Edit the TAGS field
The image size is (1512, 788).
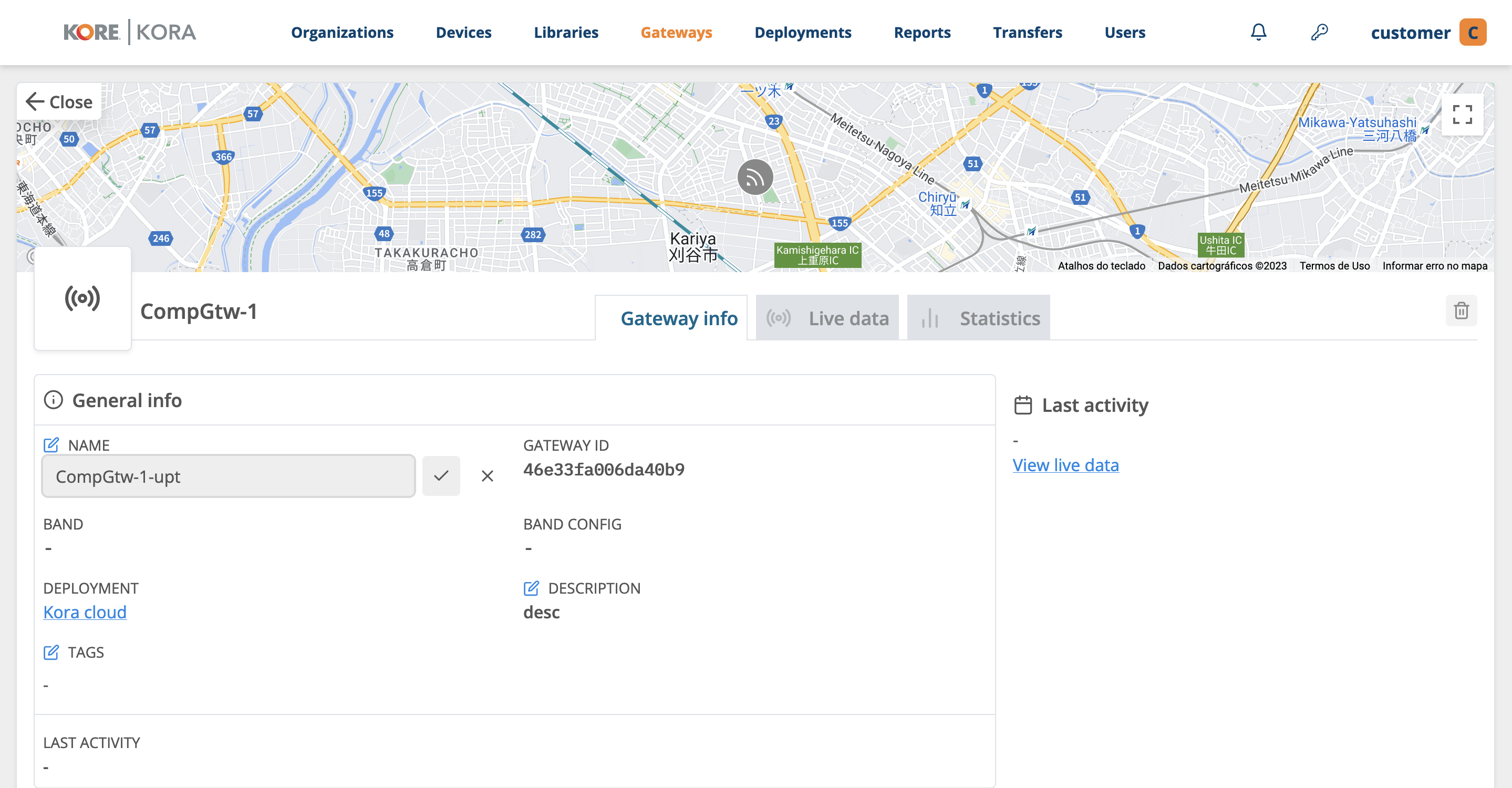point(51,652)
